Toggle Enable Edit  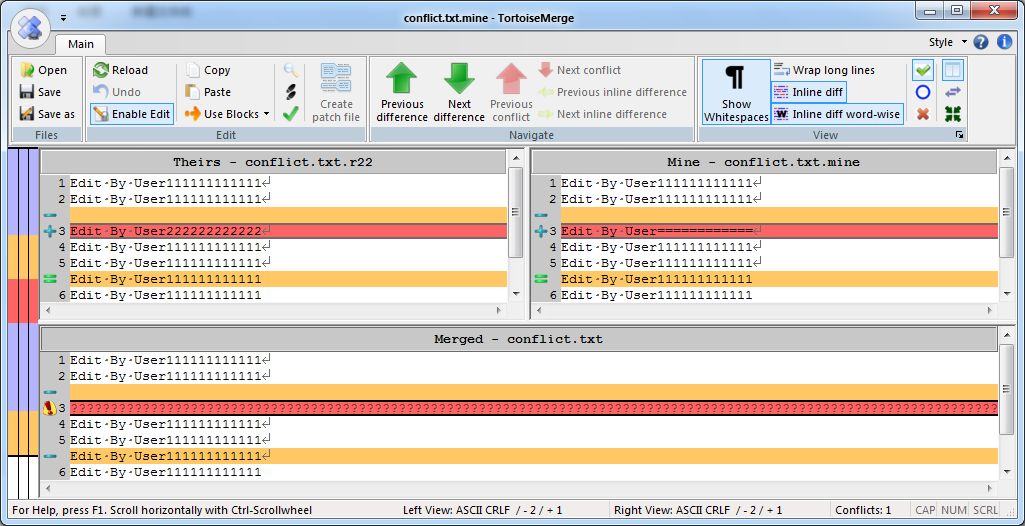tap(131, 114)
